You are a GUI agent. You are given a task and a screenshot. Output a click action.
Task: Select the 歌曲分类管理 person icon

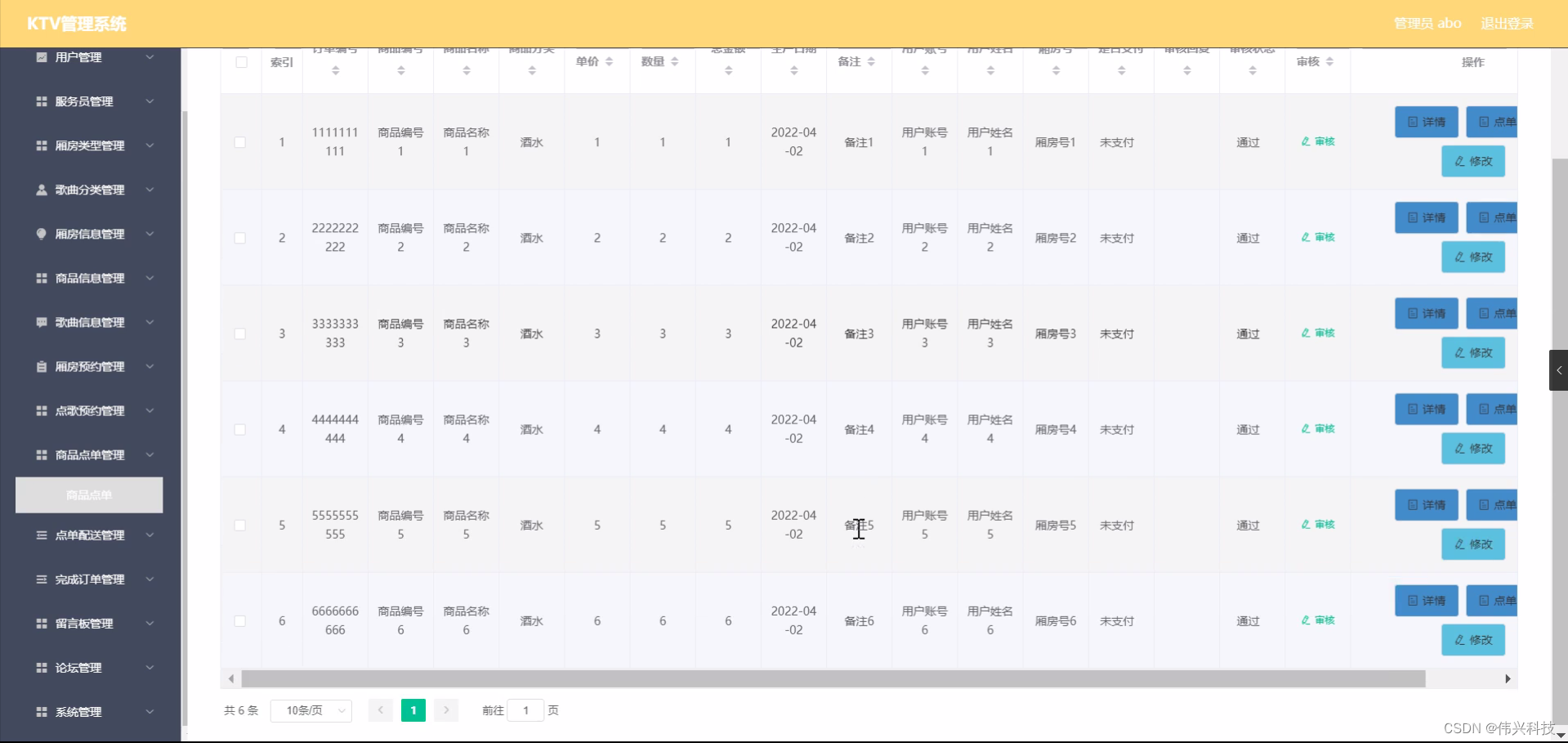(x=40, y=190)
